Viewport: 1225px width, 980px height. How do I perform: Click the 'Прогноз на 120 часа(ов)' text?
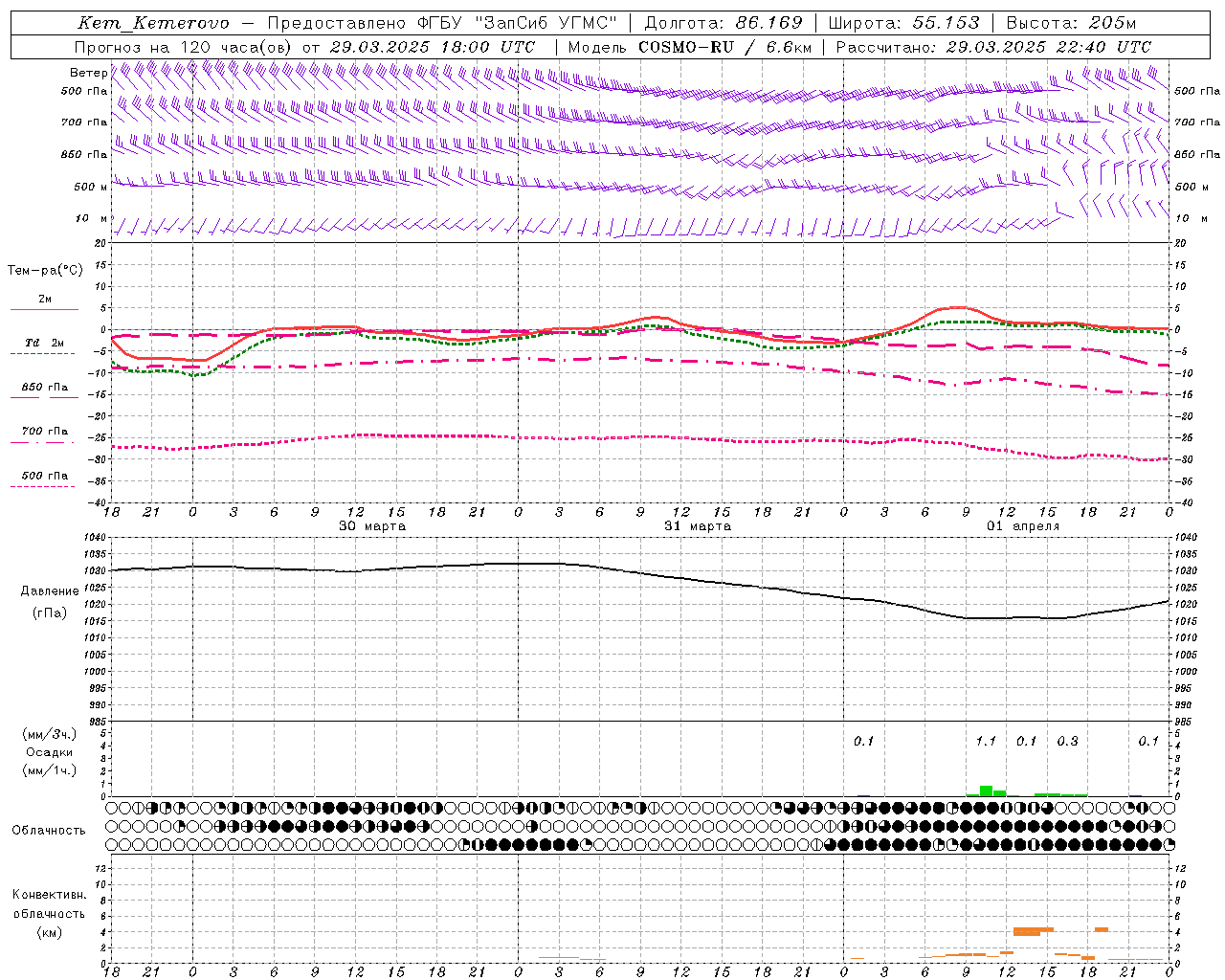pyautogui.click(x=184, y=47)
